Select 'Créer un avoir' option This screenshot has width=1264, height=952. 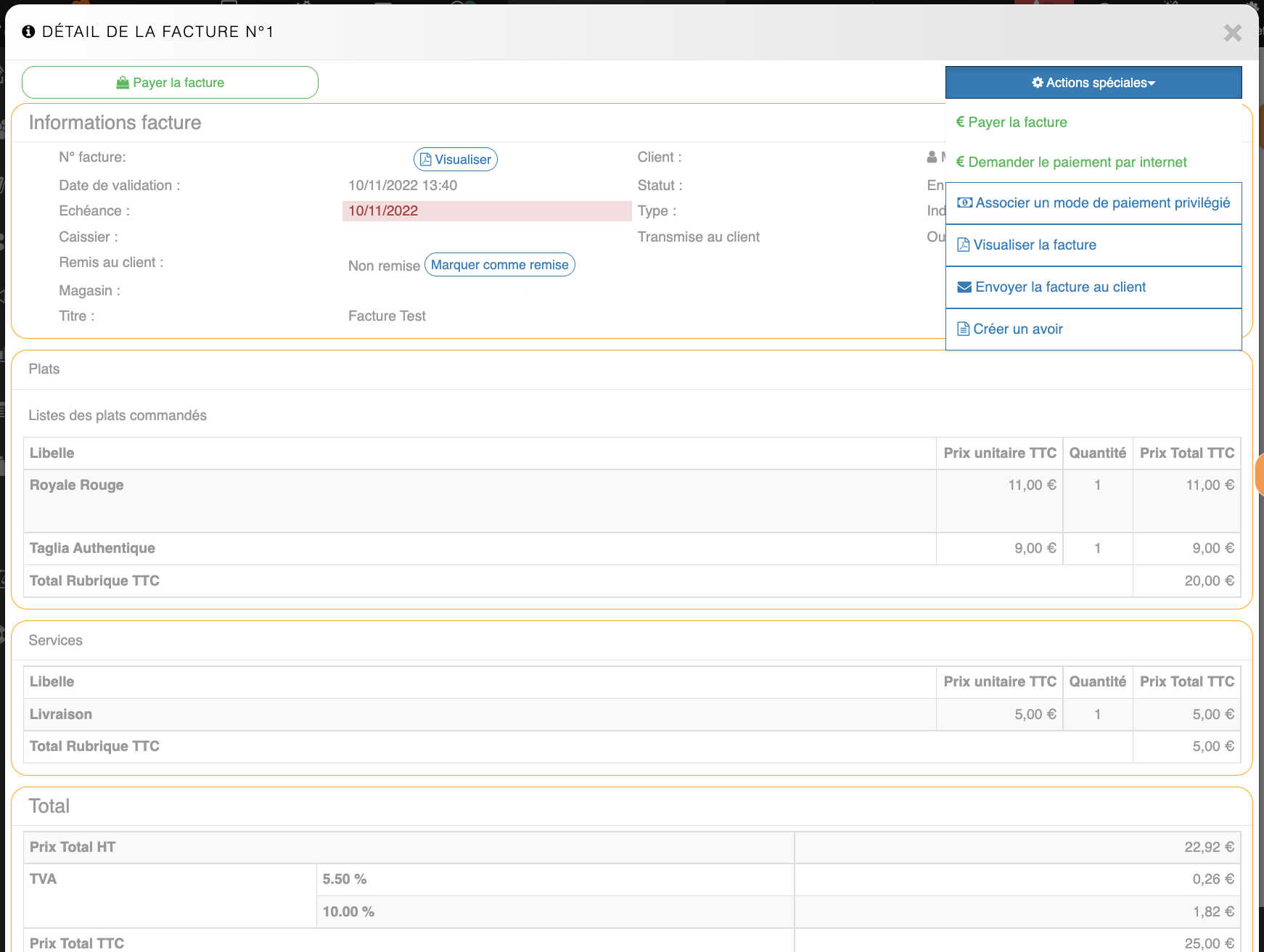click(x=1017, y=329)
